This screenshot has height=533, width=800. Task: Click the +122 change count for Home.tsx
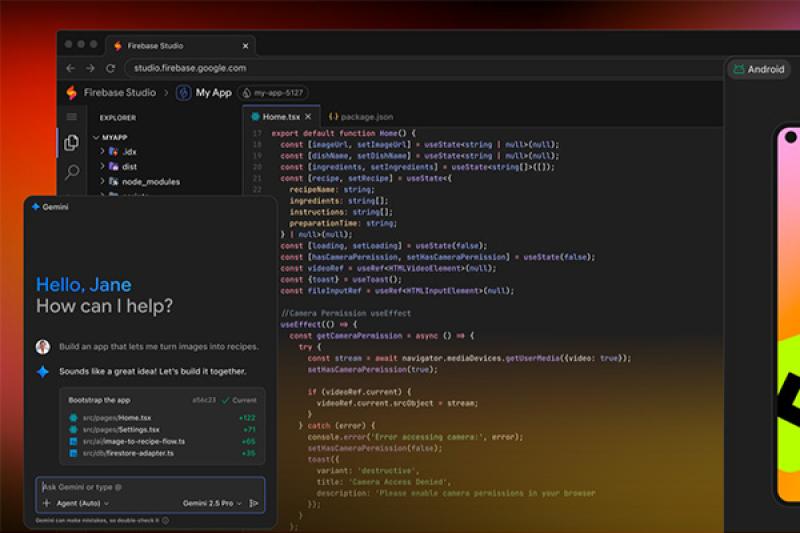point(247,418)
